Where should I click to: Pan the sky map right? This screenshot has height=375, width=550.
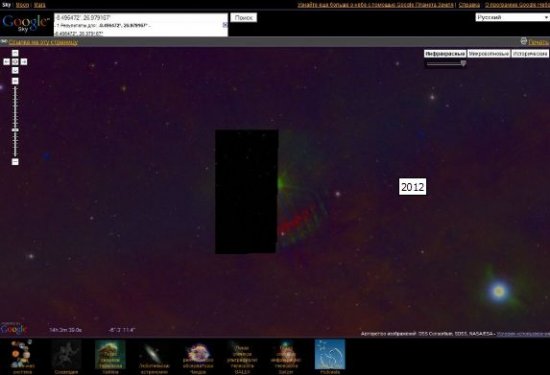pyautogui.click(x=24, y=62)
